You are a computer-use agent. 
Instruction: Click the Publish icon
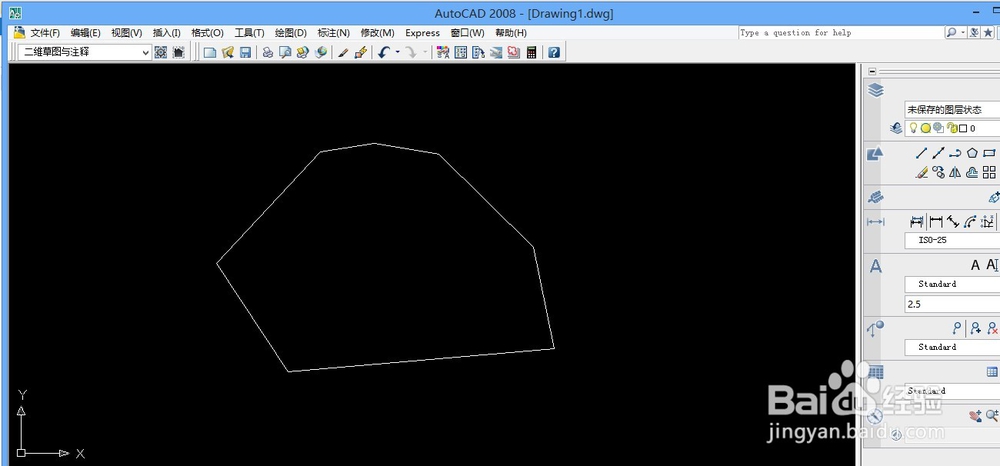(x=303, y=52)
